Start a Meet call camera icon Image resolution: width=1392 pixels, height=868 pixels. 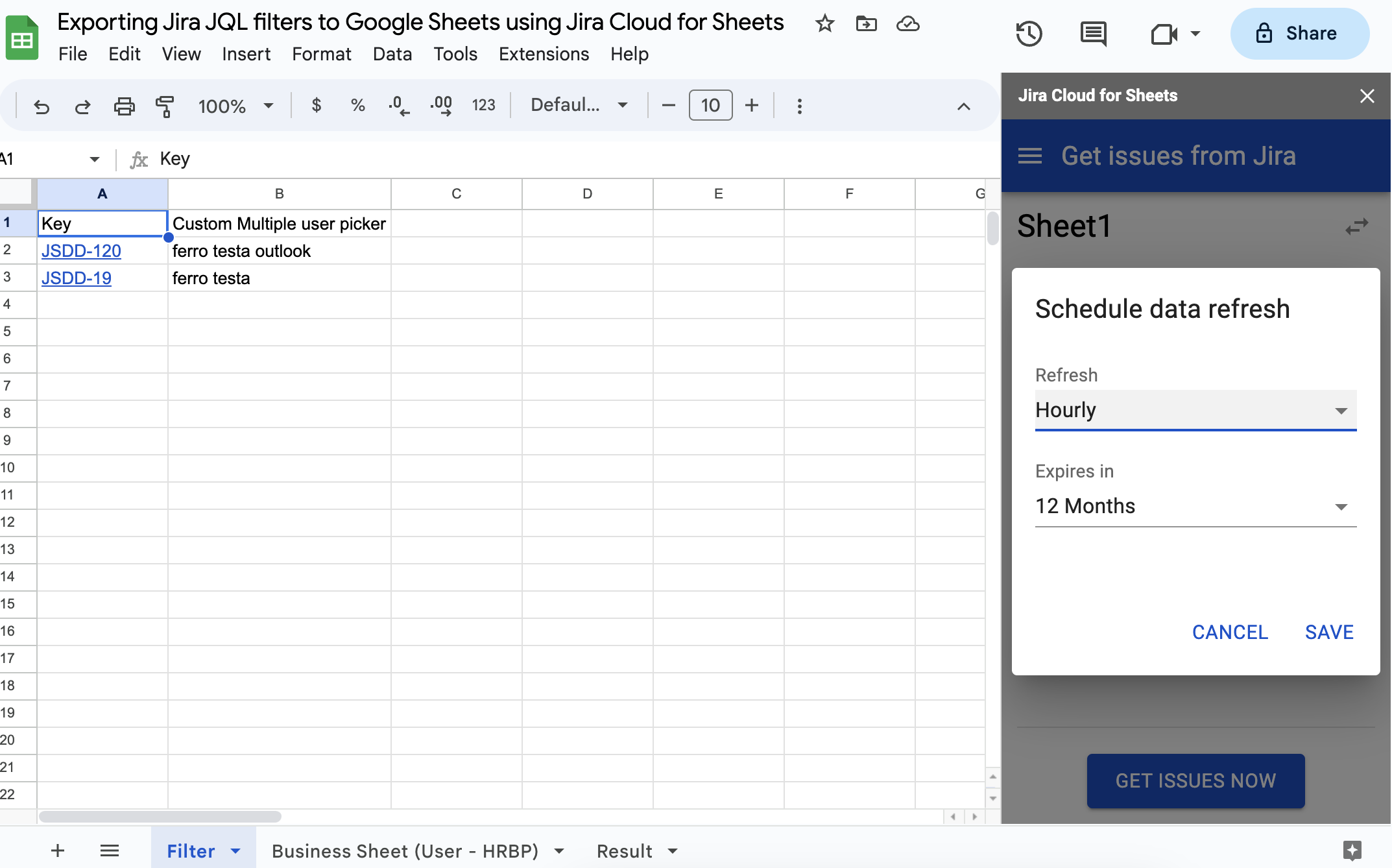(x=1164, y=34)
